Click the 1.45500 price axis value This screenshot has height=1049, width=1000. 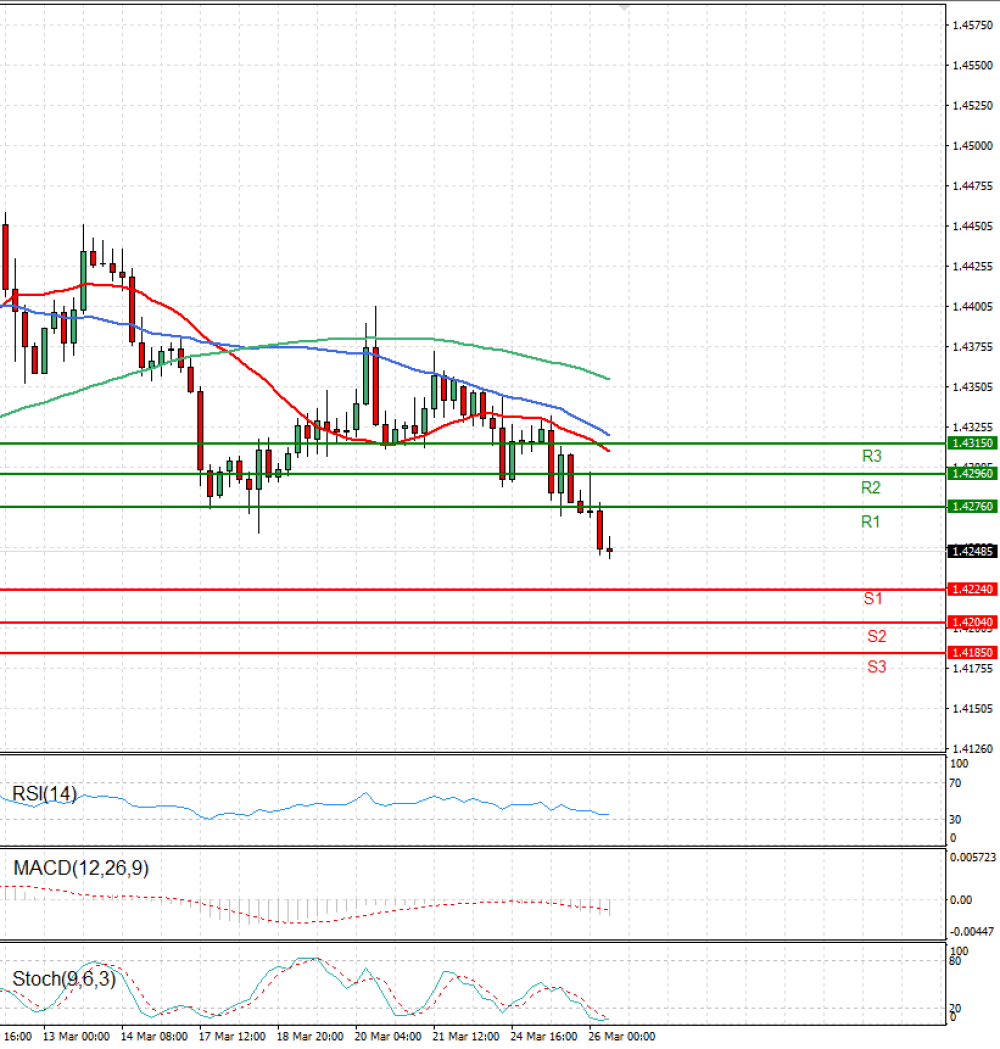pos(973,66)
